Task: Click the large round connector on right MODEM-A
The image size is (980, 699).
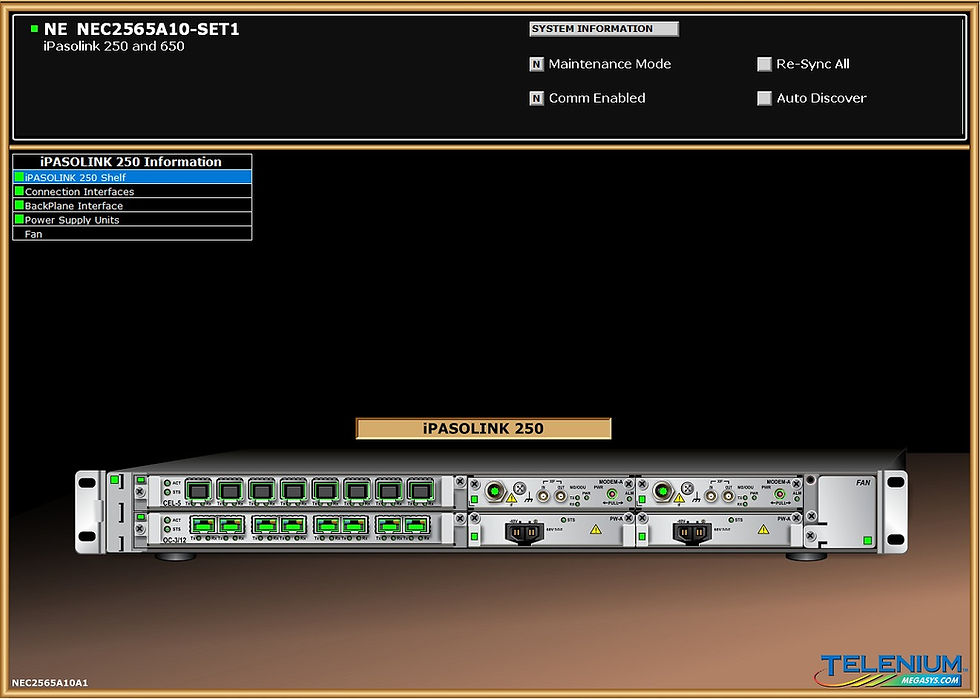Action: pos(663,491)
